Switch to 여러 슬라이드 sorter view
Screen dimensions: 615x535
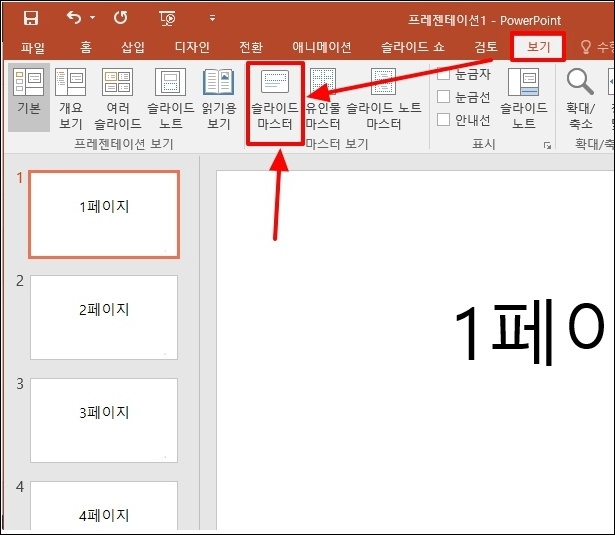[x=118, y=98]
